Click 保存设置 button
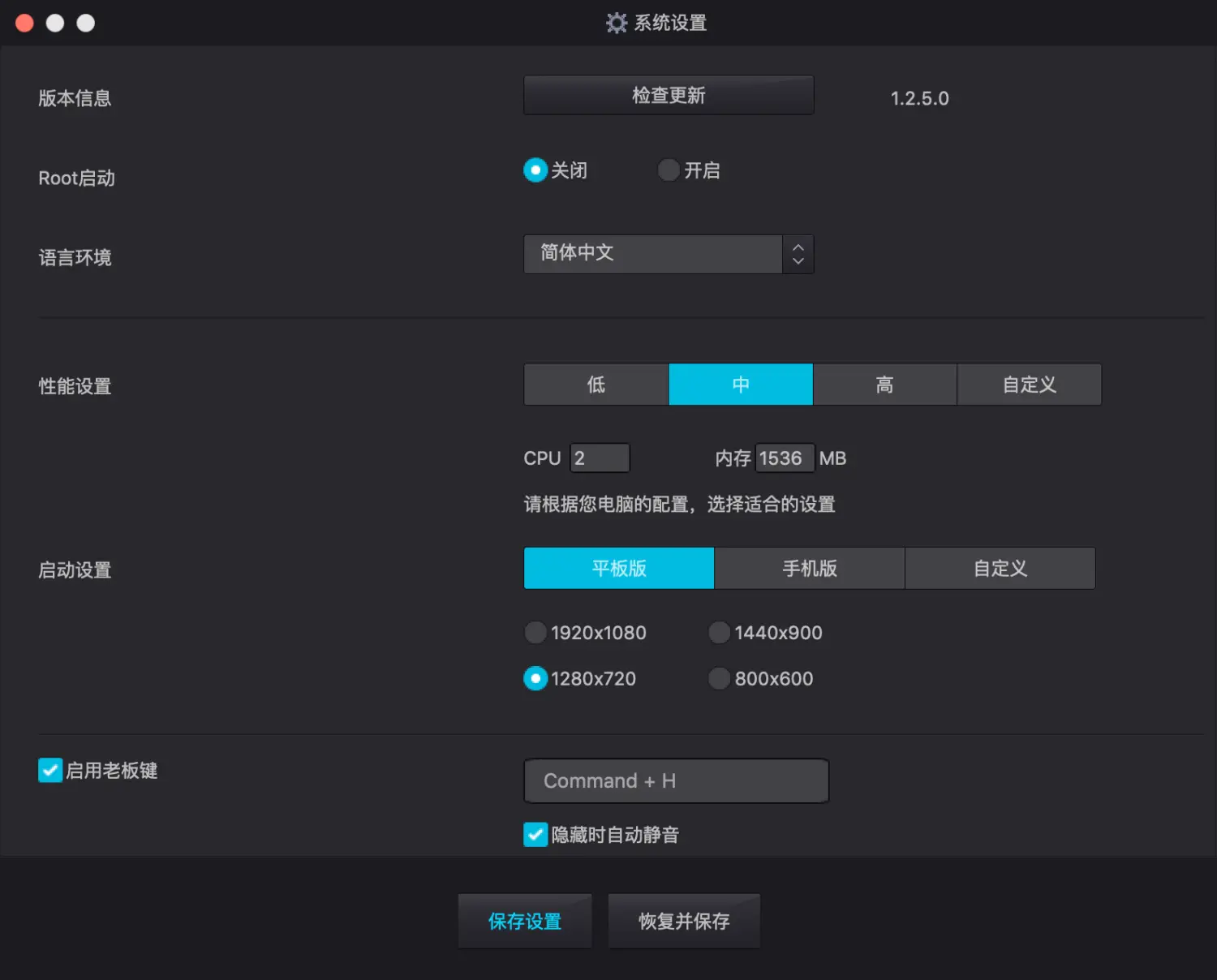This screenshot has height=980, width=1217. (x=525, y=921)
